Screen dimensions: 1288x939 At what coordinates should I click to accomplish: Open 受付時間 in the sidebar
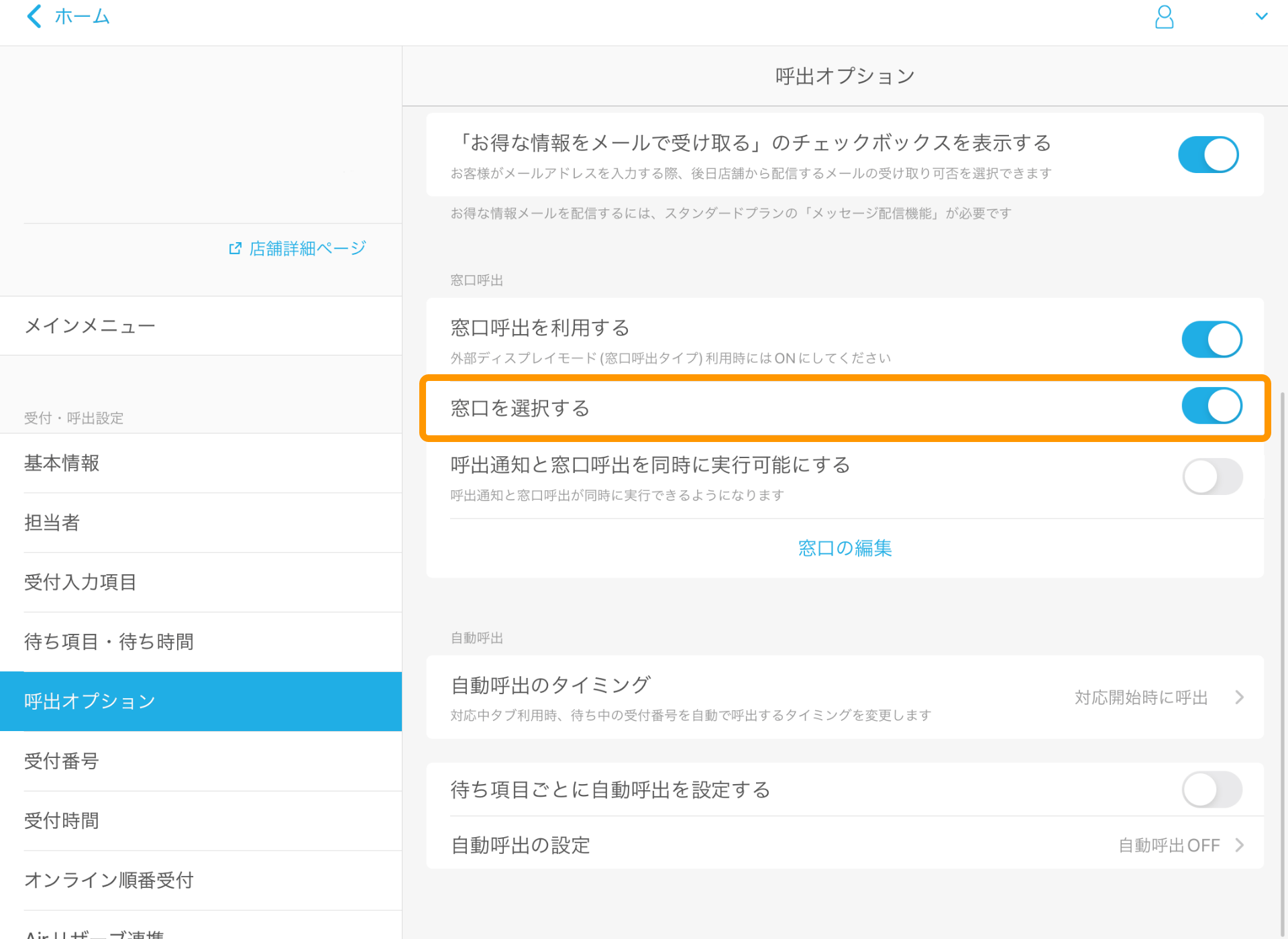tap(201, 821)
